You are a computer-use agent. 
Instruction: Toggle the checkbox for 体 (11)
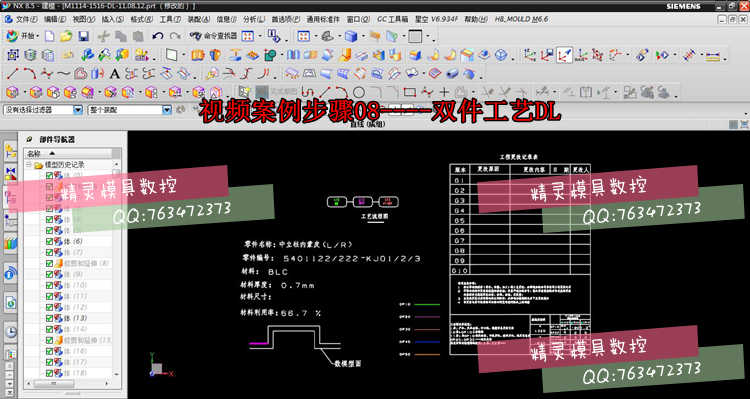49,297
